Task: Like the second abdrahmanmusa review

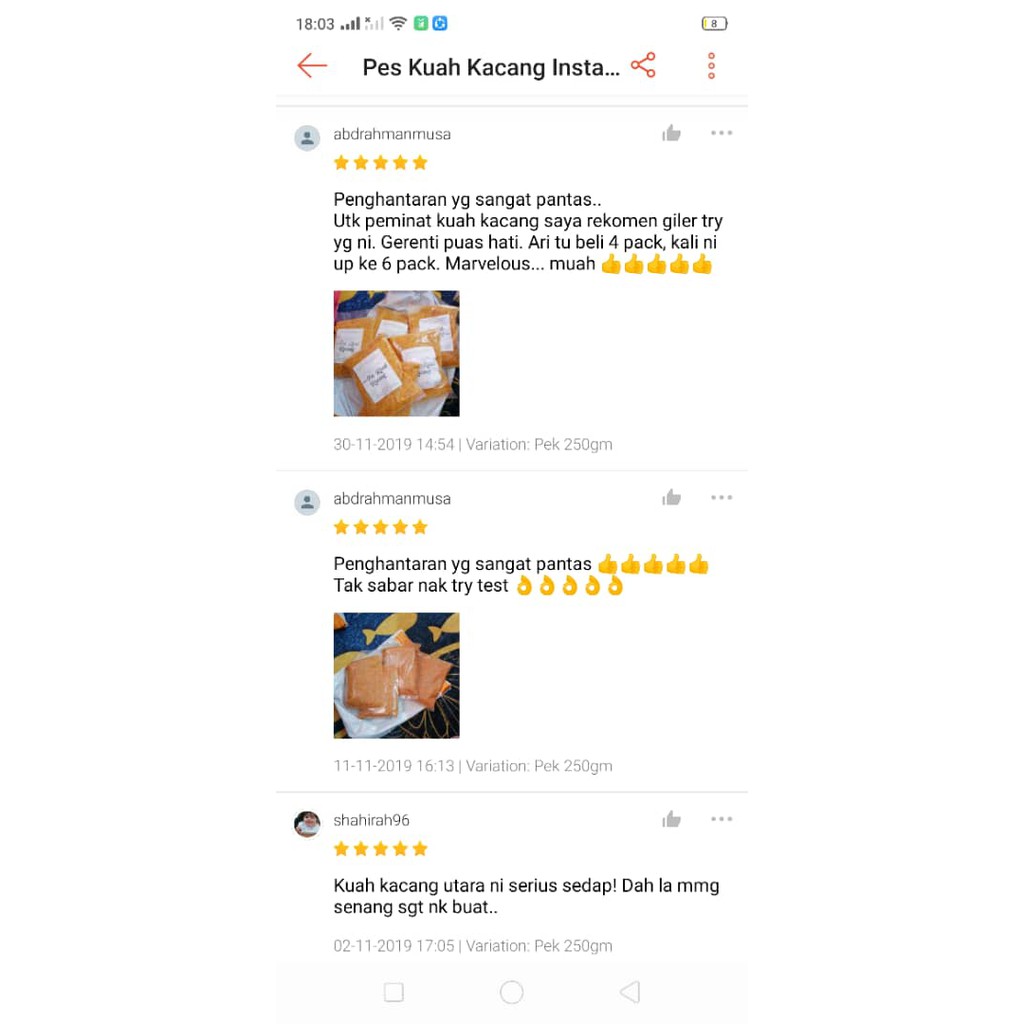Action: [x=671, y=498]
